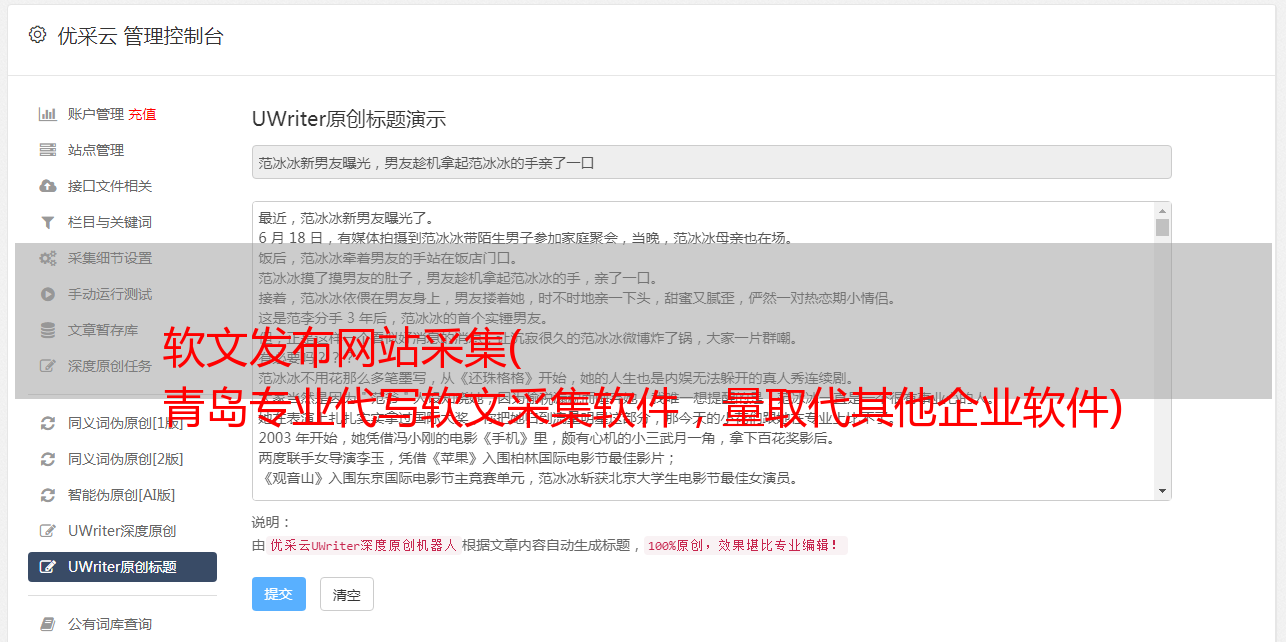Open 栏目与关键词 in sidebar

110,222
